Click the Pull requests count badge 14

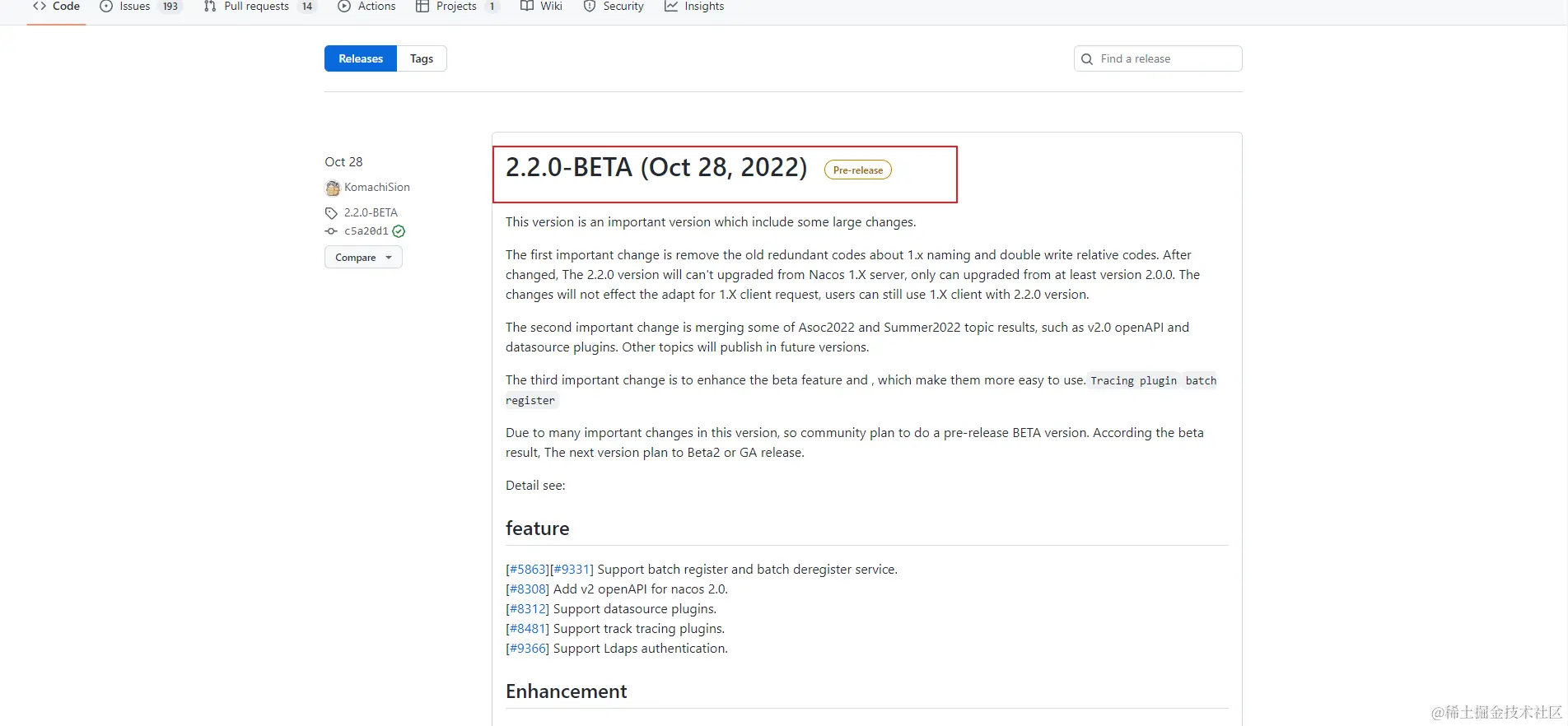[x=307, y=7]
